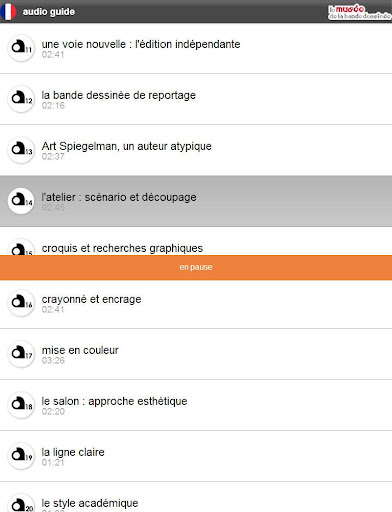392x512 pixels.
Task: Open 'mise en couleur' track
Action: (196, 354)
